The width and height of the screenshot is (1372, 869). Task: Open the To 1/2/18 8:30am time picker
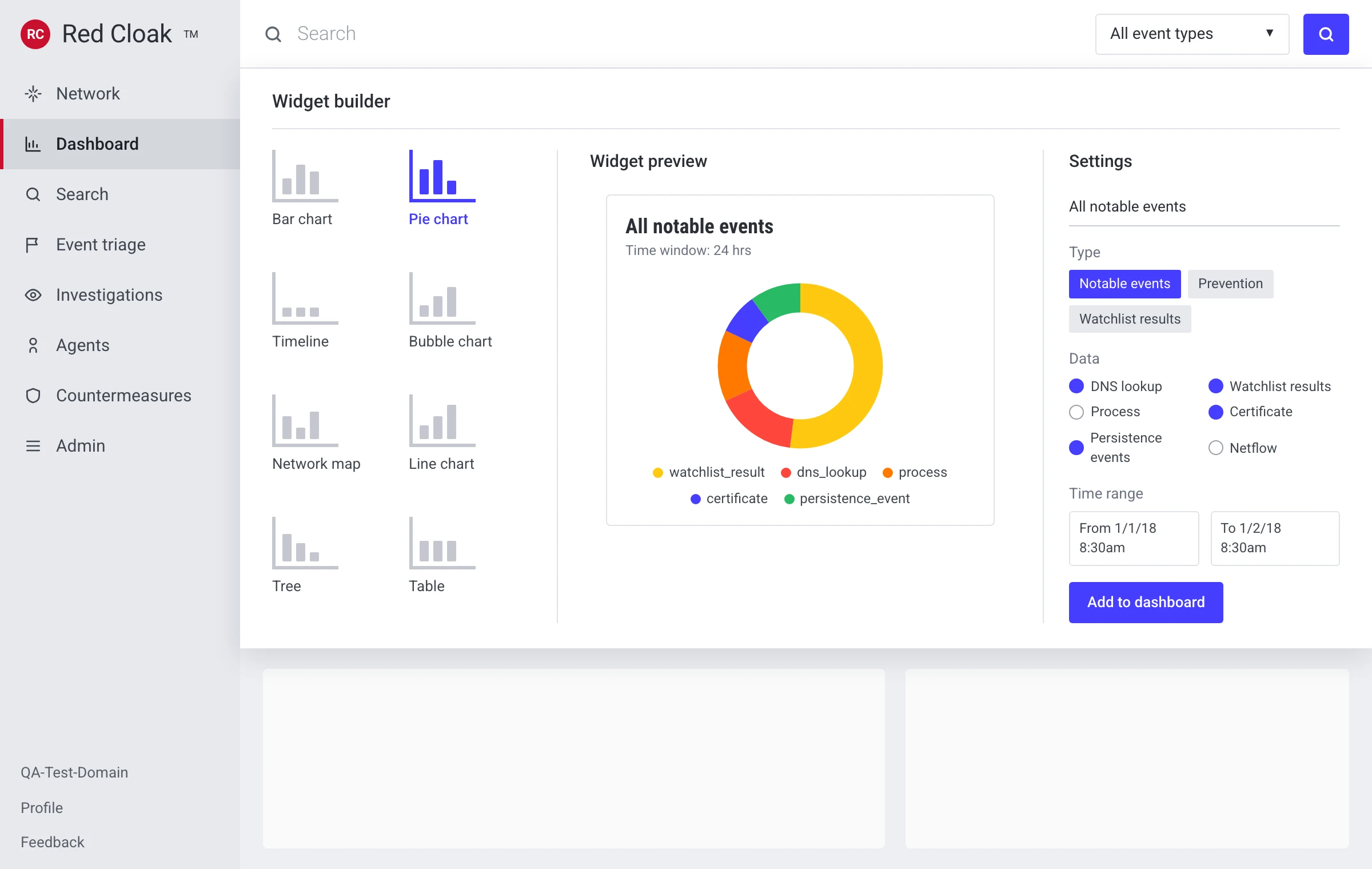1275,539
